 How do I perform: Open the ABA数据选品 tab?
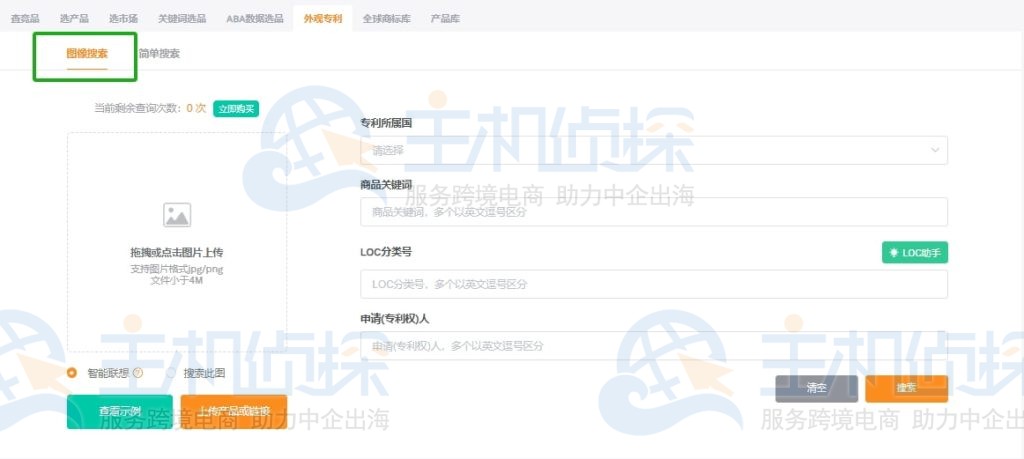255,18
